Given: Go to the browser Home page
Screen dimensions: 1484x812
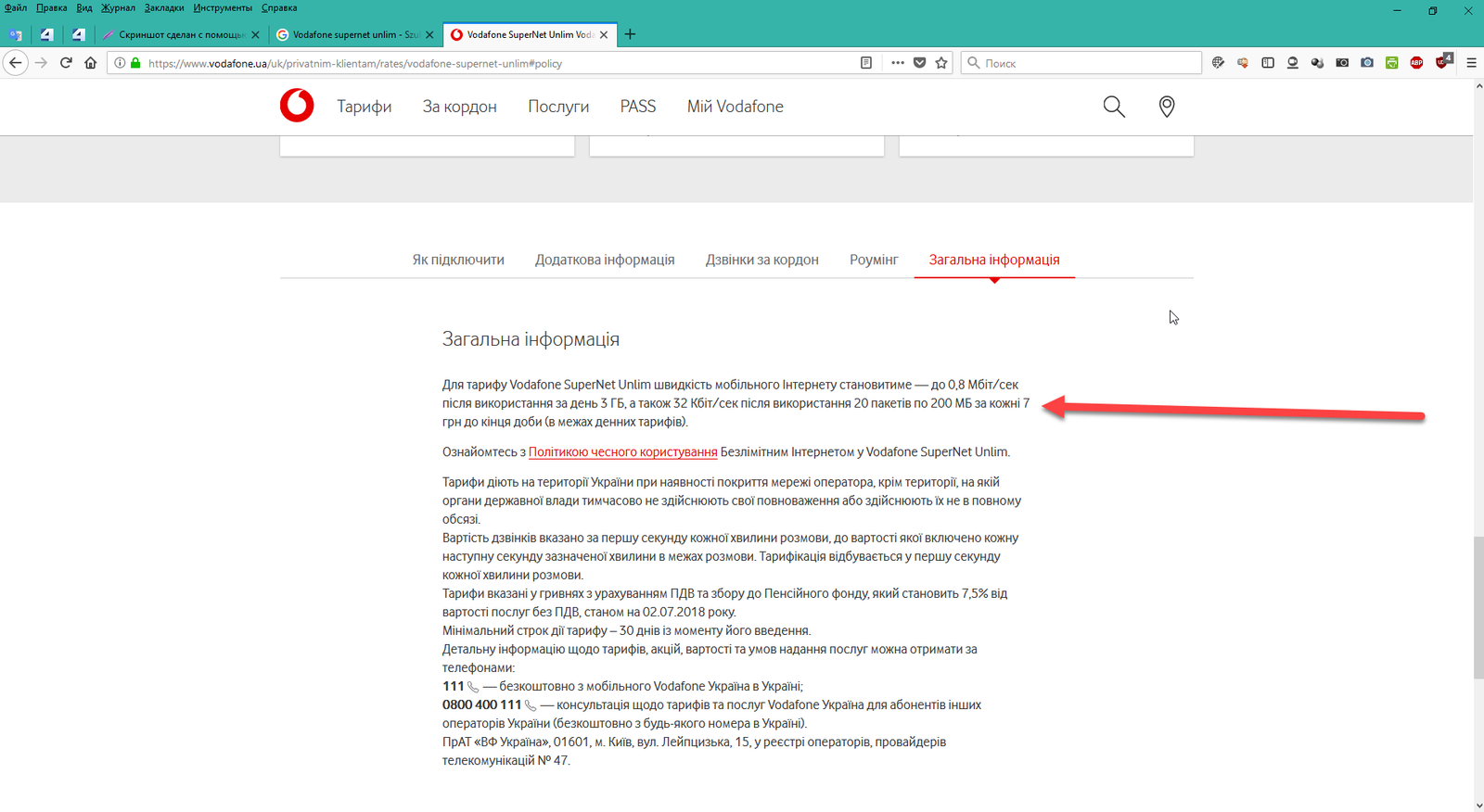Looking at the screenshot, I should point(90,63).
